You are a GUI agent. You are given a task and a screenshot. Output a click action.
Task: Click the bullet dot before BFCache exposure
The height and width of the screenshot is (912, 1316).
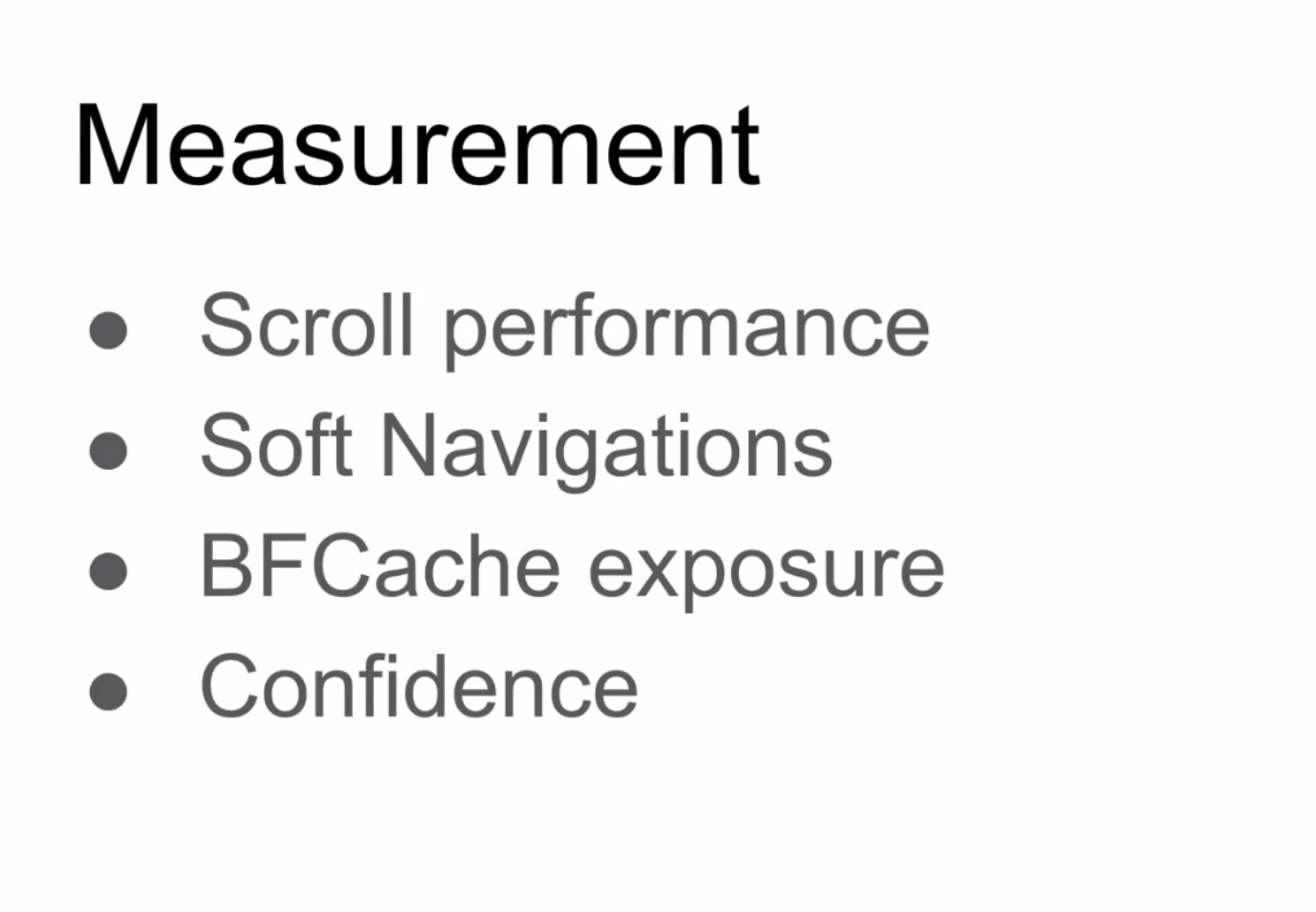pyautogui.click(x=109, y=571)
